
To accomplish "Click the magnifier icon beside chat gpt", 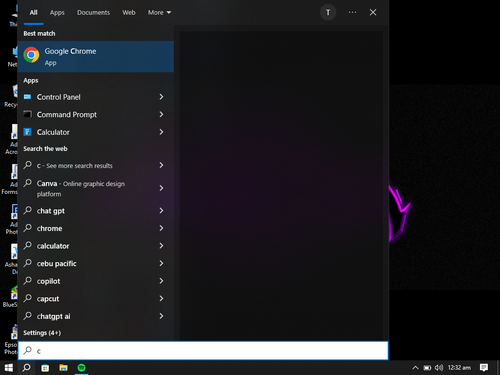I will tap(28, 210).
